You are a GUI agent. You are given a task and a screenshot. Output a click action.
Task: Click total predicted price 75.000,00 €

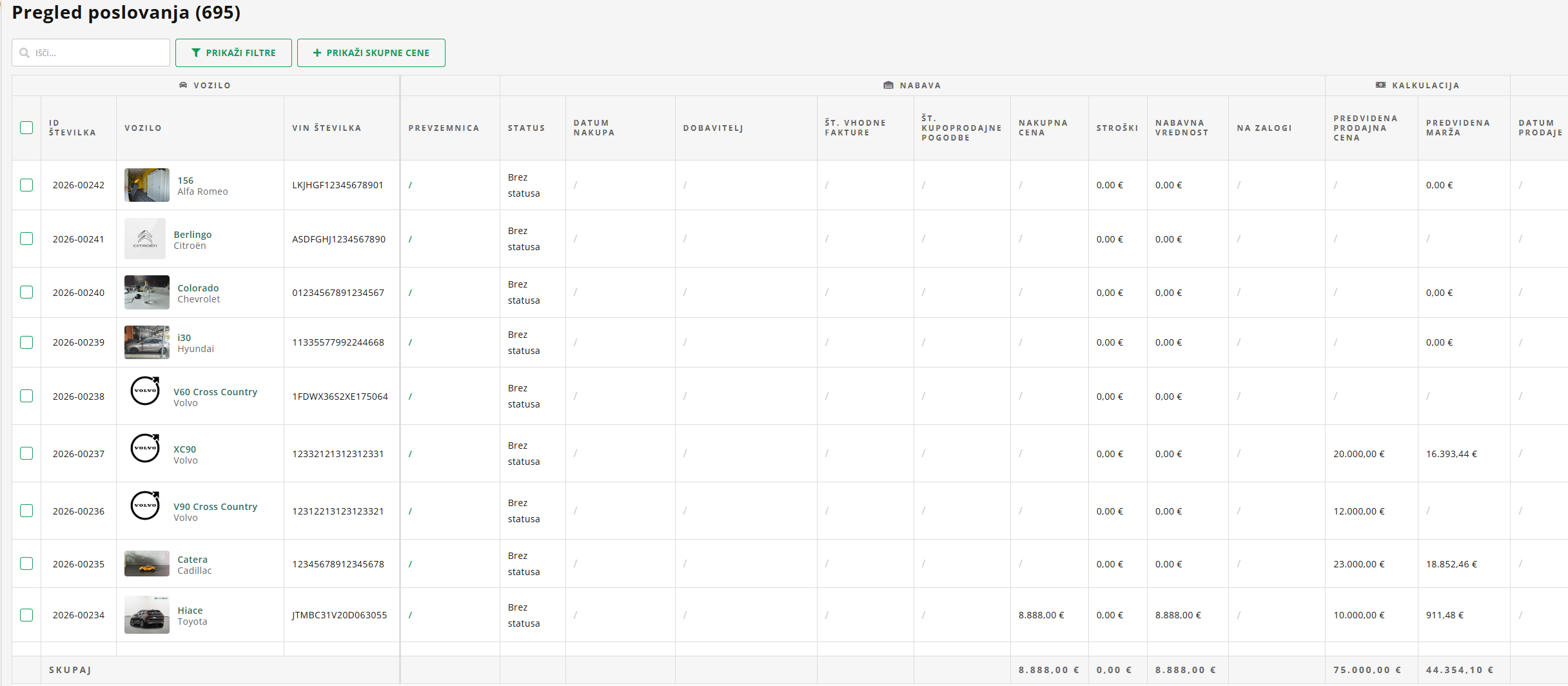[x=1367, y=670]
